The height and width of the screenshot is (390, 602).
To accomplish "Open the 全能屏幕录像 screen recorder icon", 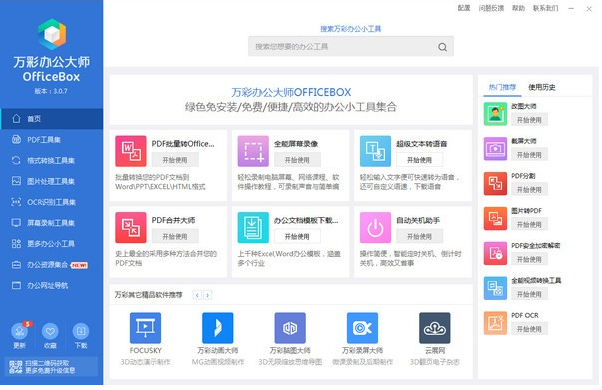I will 253,151.
